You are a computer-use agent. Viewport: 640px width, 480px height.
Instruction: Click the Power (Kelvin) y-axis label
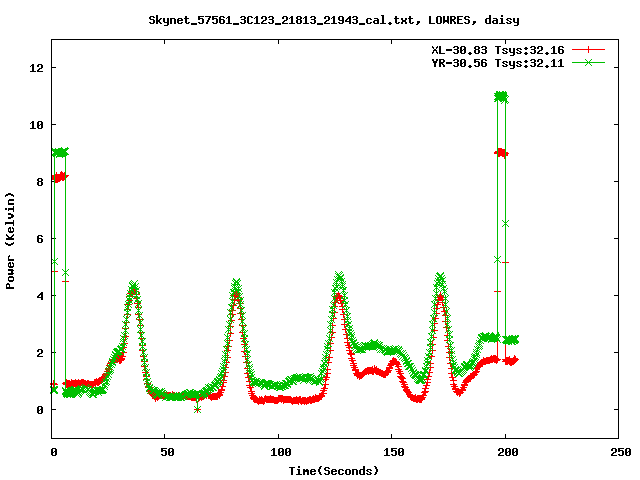10,241
